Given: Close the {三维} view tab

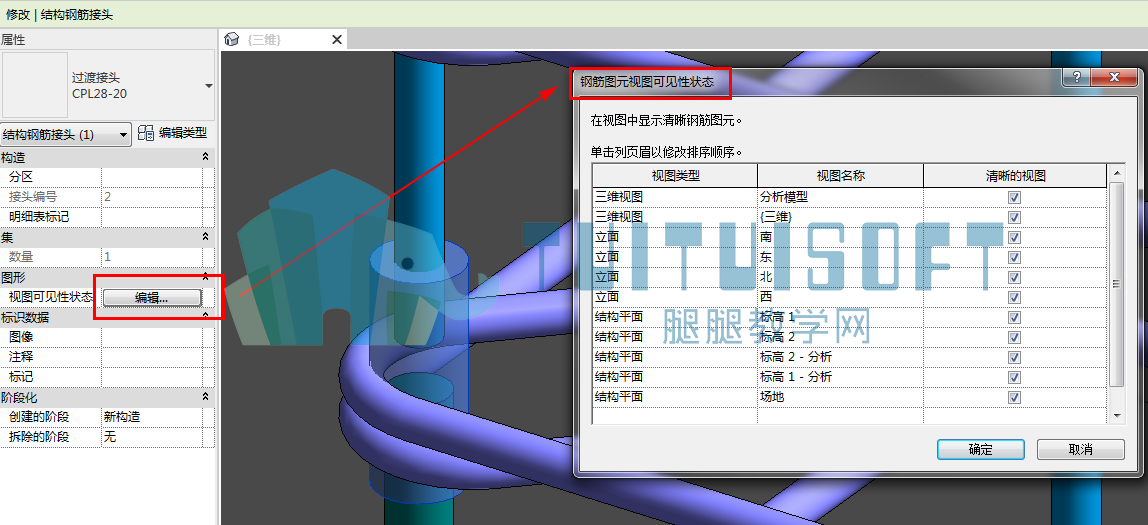Looking at the screenshot, I should [x=337, y=40].
